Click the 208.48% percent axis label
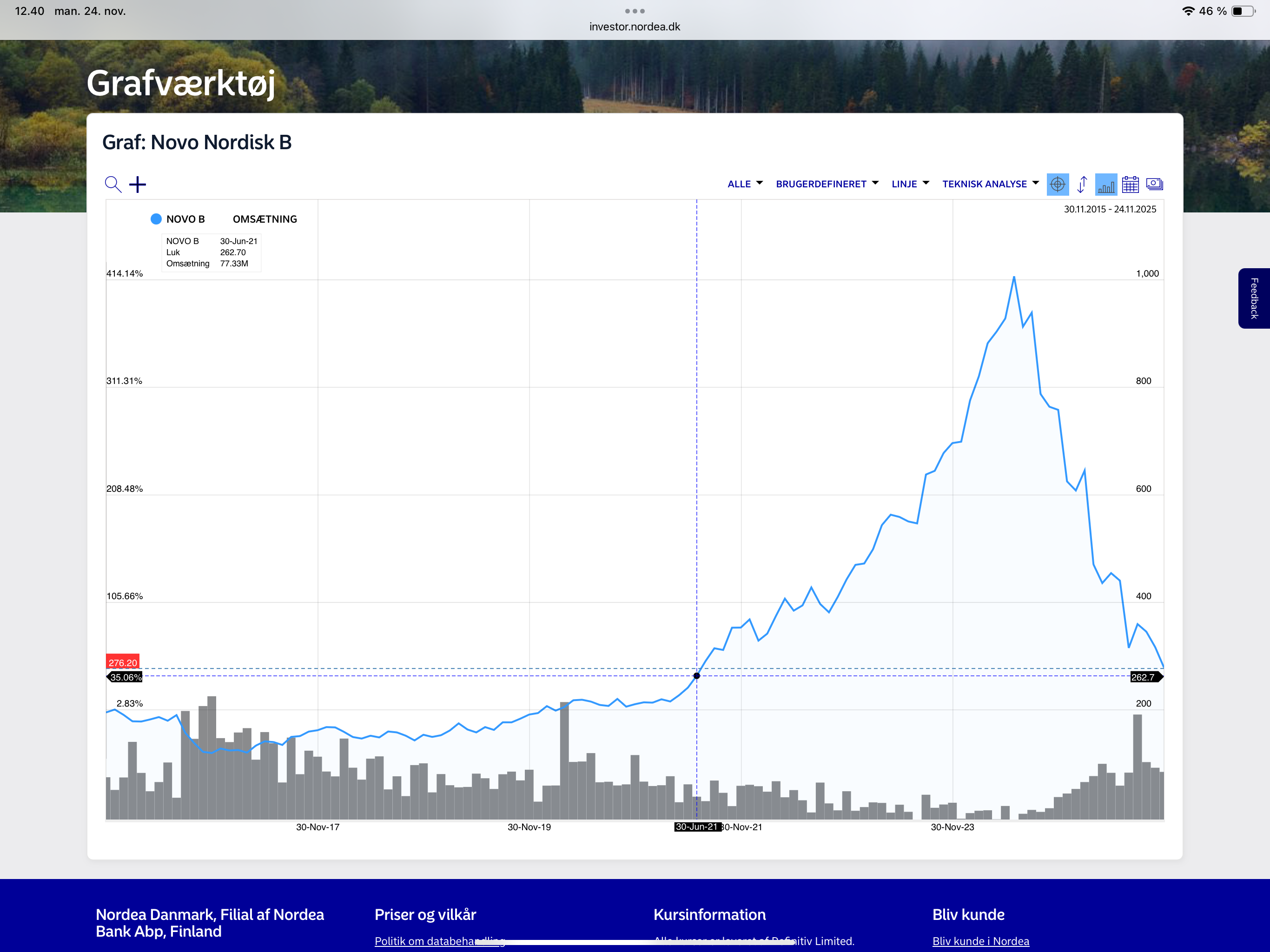The height and width of the screenshot is (952, 1270). [125, 489]
